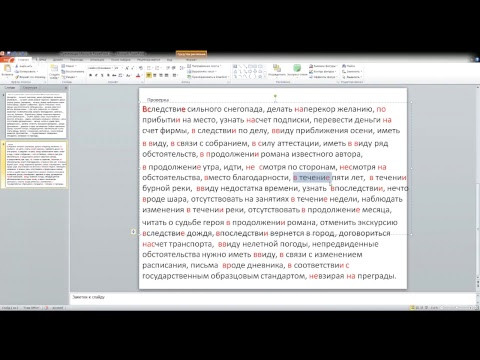Select the Format Painter tool

(x=30, y=77)
